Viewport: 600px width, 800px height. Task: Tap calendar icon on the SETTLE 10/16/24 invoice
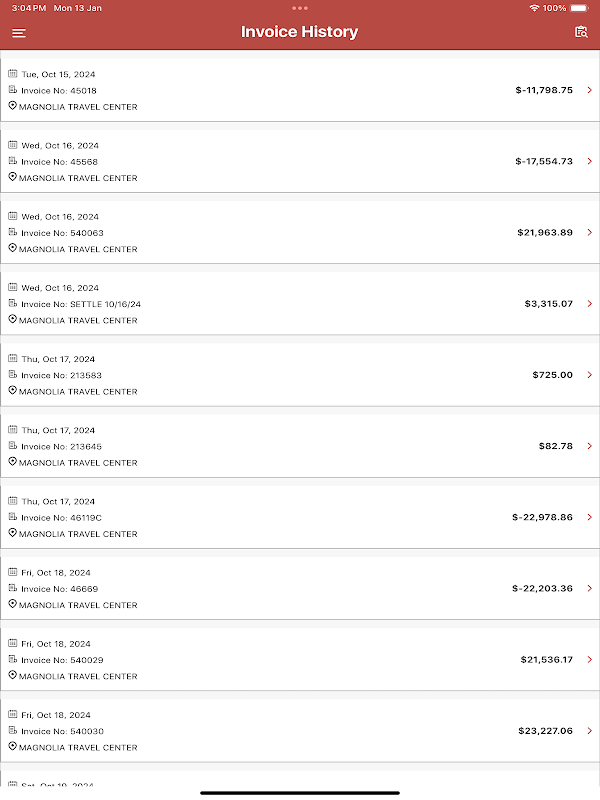point(13,287)
